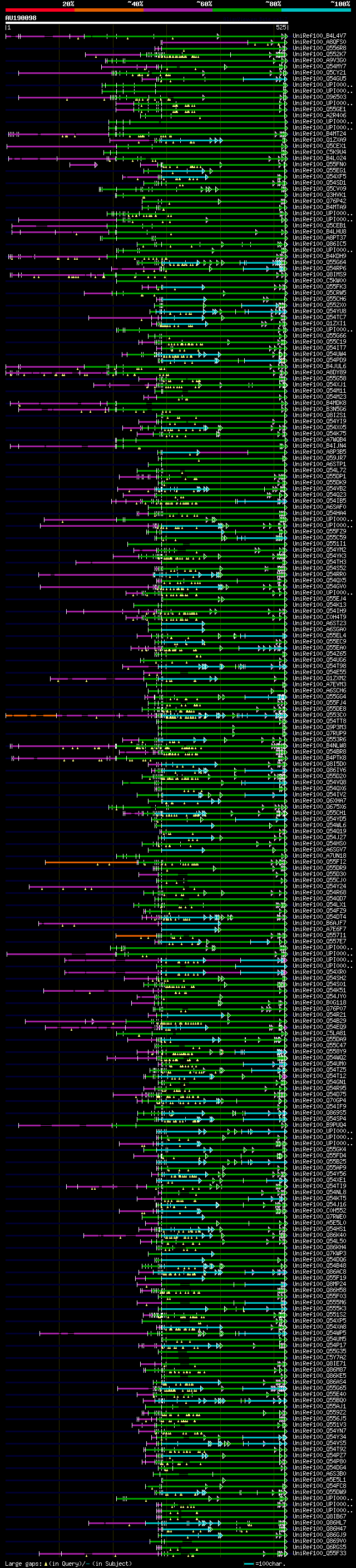The image size is (356, 1568).
Task: Select the UniRef100_Q5CV09 label
Action: click(x=319, y=189)
